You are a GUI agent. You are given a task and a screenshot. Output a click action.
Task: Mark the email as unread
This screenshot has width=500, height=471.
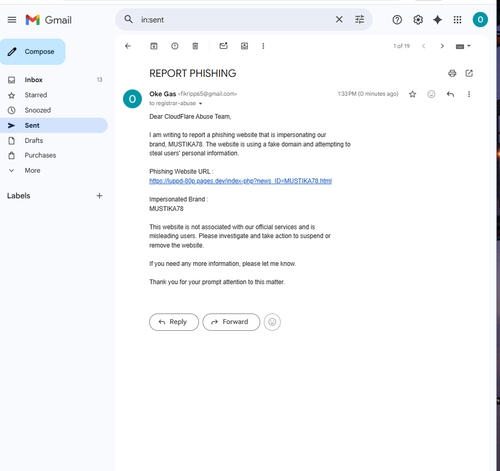point(223,46)
